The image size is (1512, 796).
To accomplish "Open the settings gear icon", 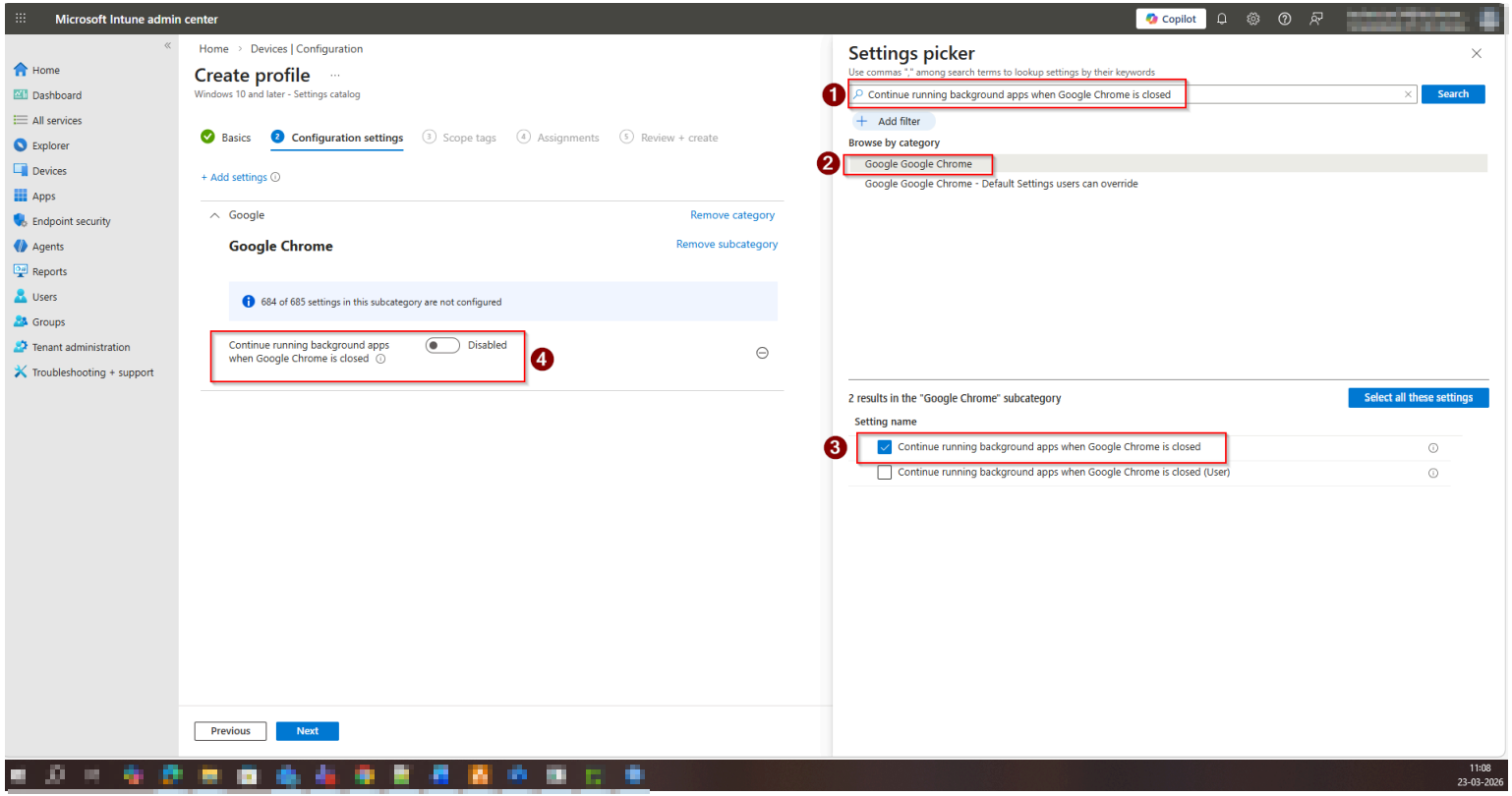I will [x=1253, y=19].
